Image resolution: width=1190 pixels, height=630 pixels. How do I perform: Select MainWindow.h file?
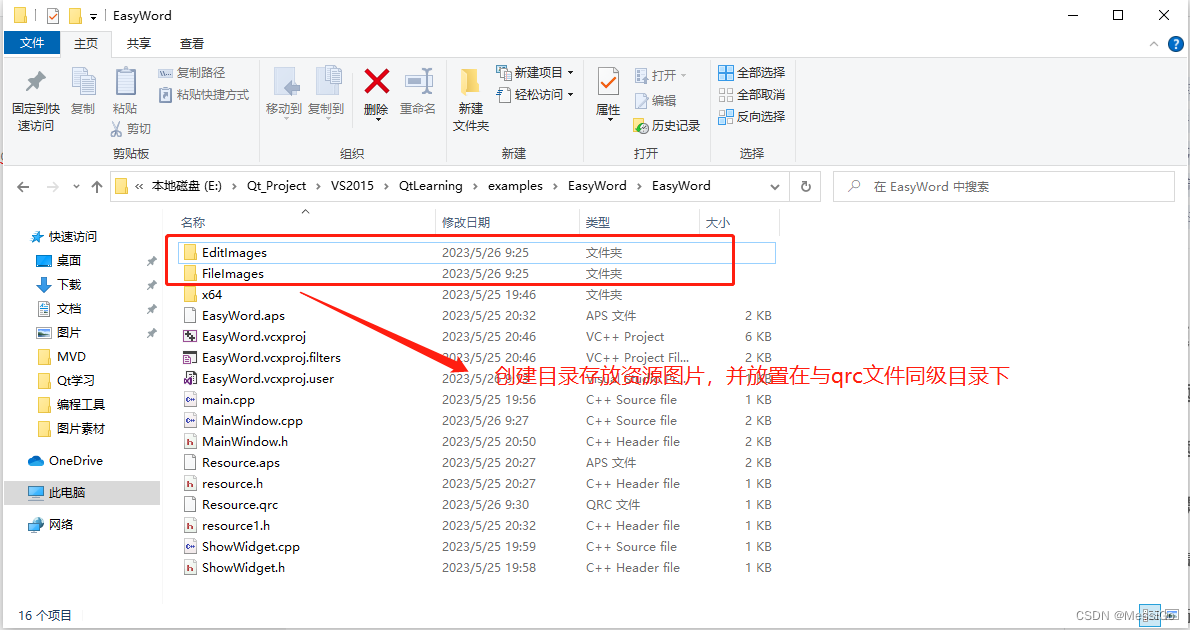coord(478,442)
